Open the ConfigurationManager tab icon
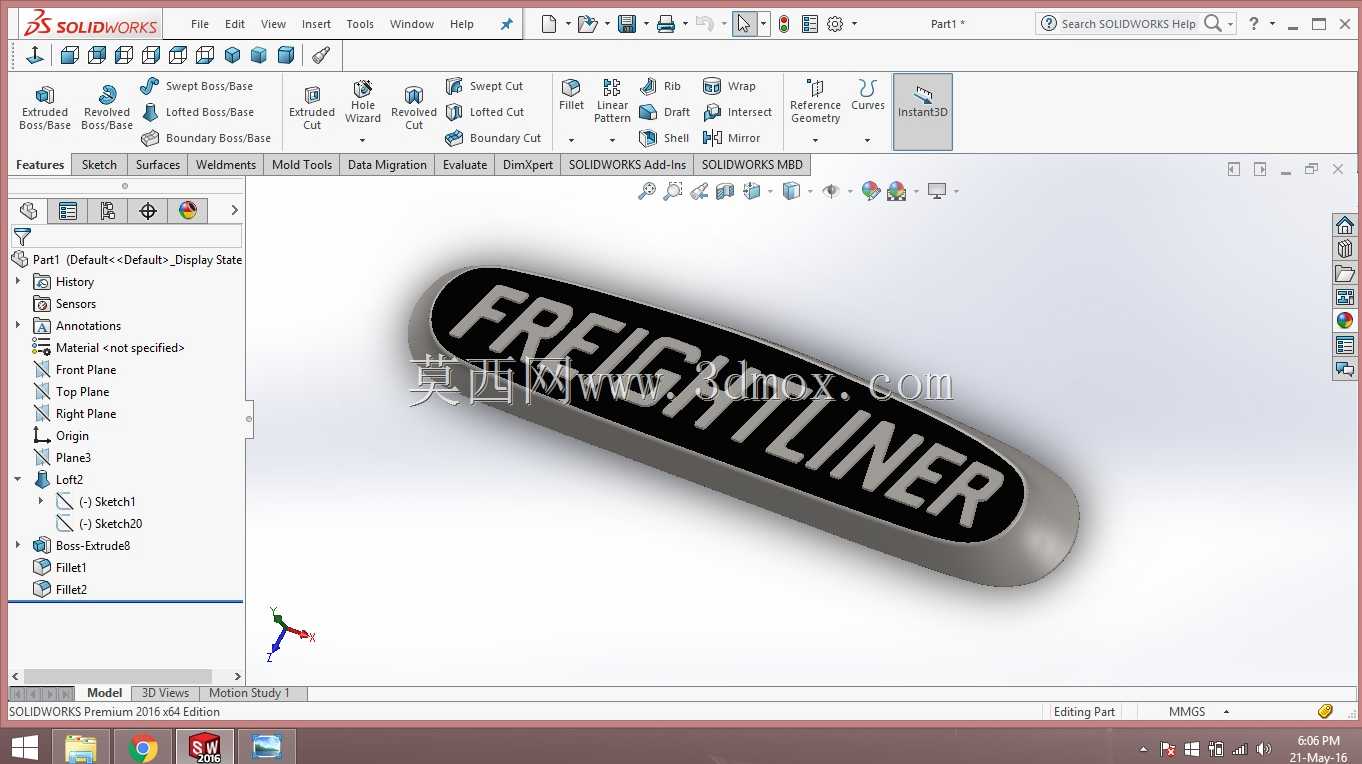 click(x=107, y=210)
